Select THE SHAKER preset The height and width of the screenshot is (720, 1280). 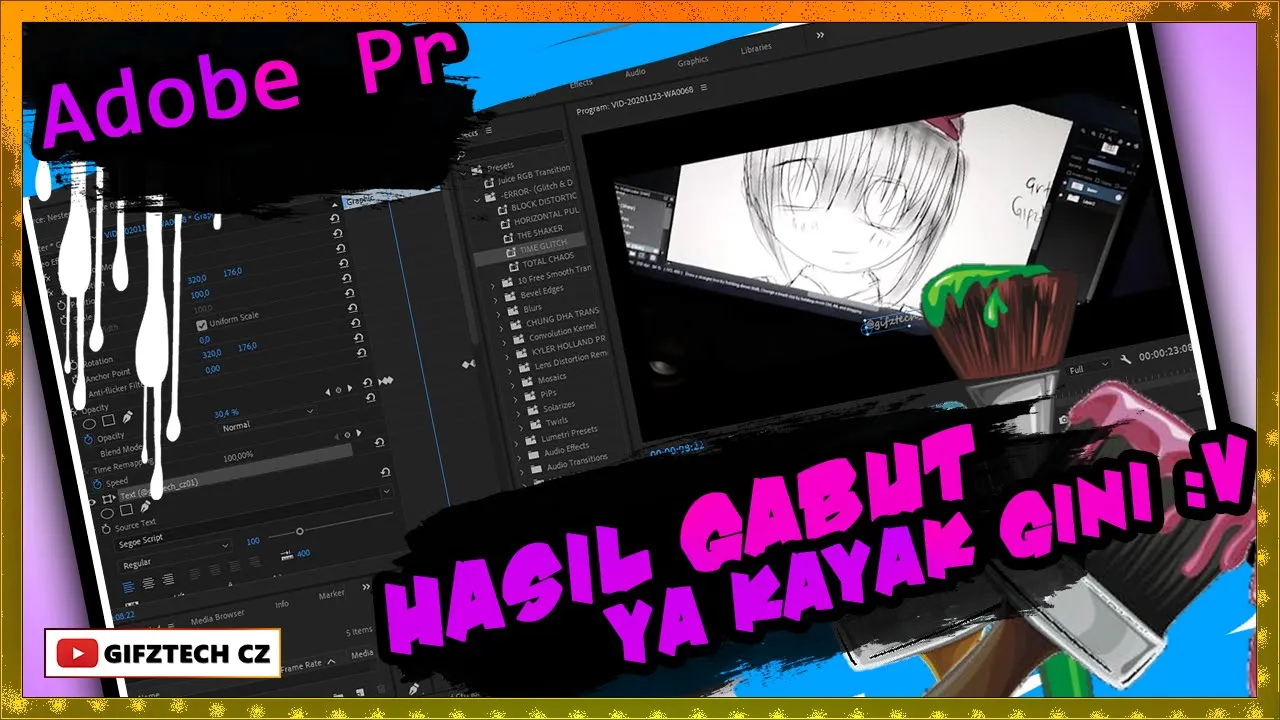coord(540,232)
